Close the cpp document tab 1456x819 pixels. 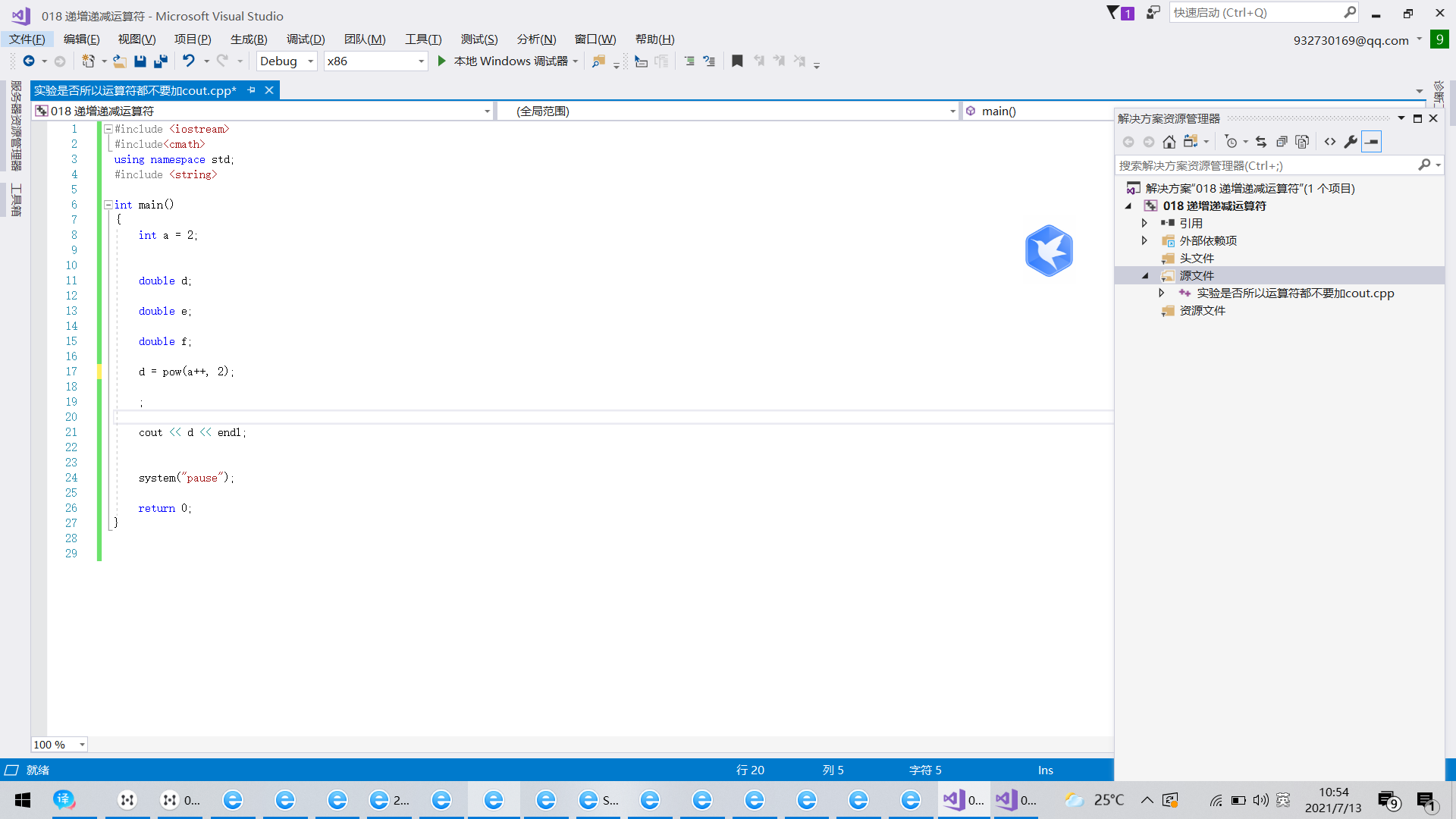(x=268, y=90)
